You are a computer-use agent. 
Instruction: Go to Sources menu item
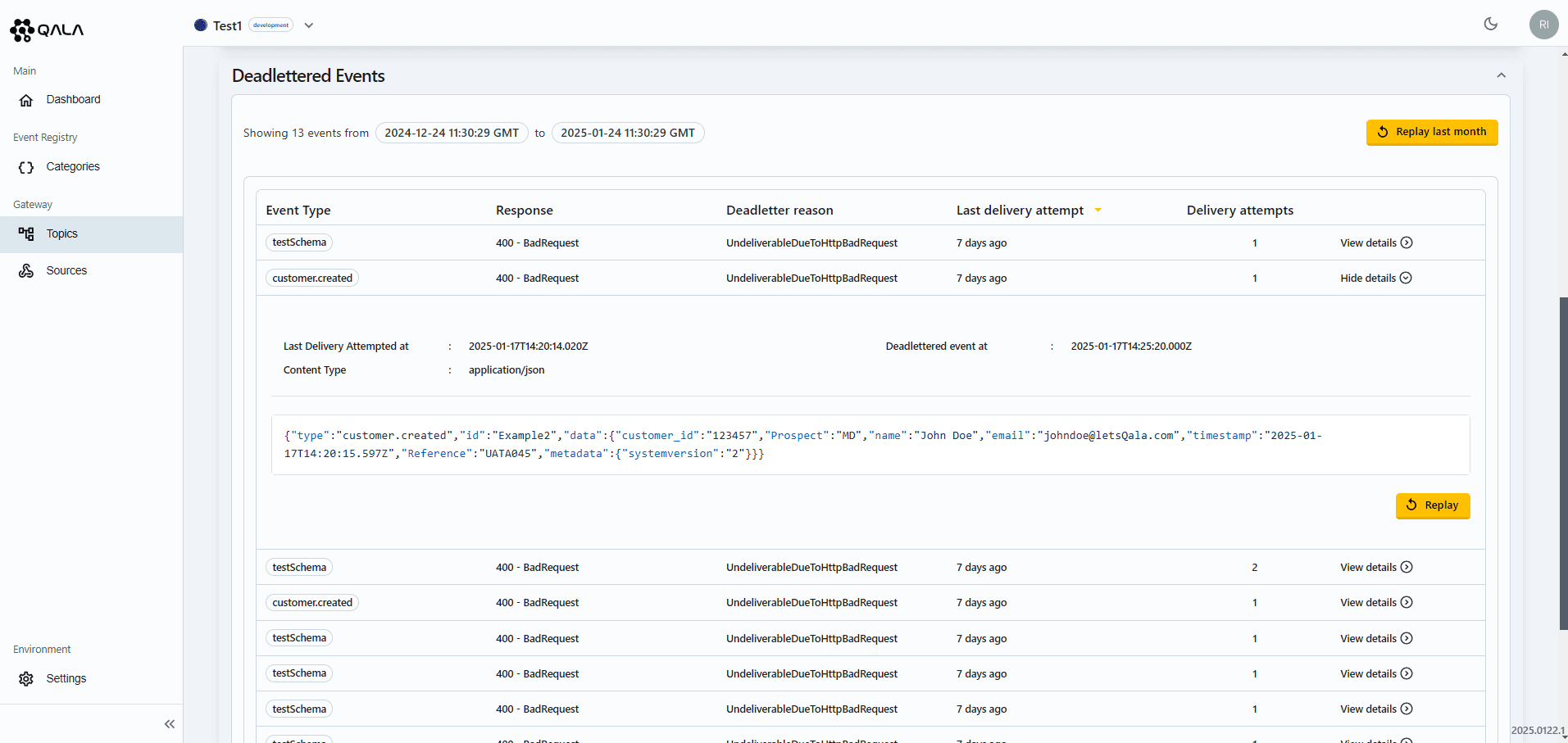click(x=66, y=271)
